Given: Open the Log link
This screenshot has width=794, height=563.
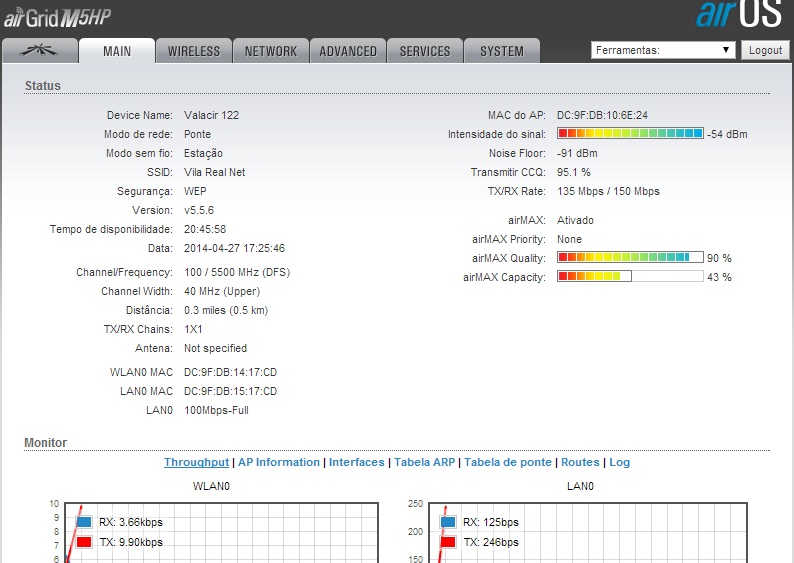Looking at the screenshot, I should [619, 462].
